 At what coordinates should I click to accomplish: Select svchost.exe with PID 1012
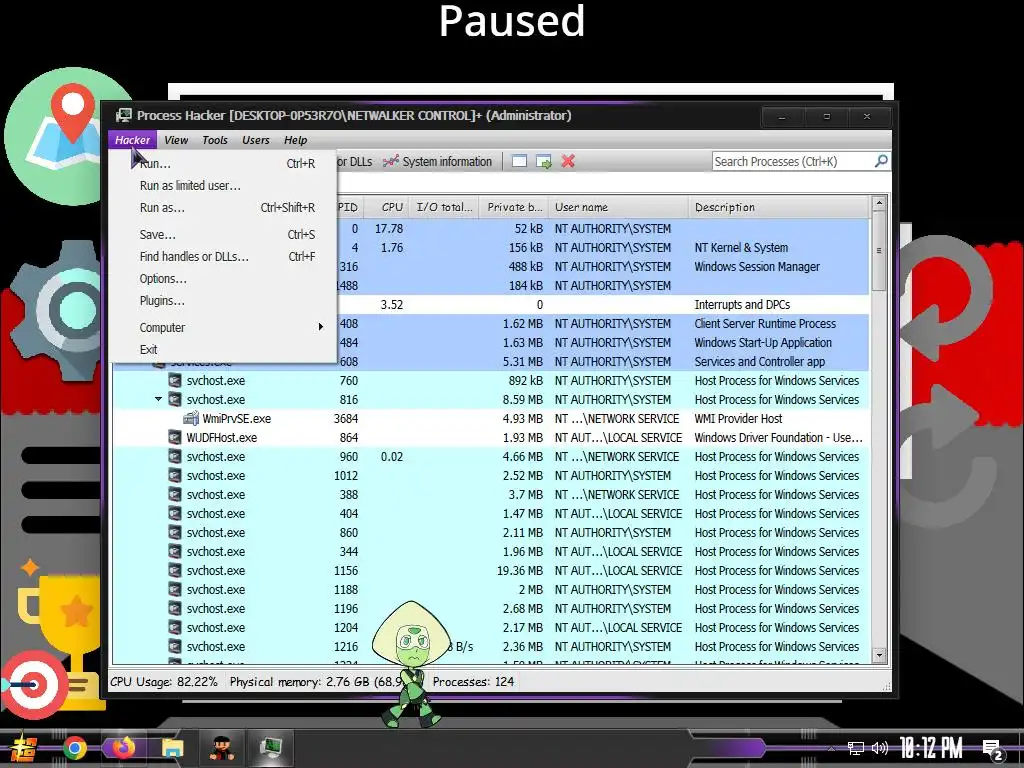coord(491,475)
